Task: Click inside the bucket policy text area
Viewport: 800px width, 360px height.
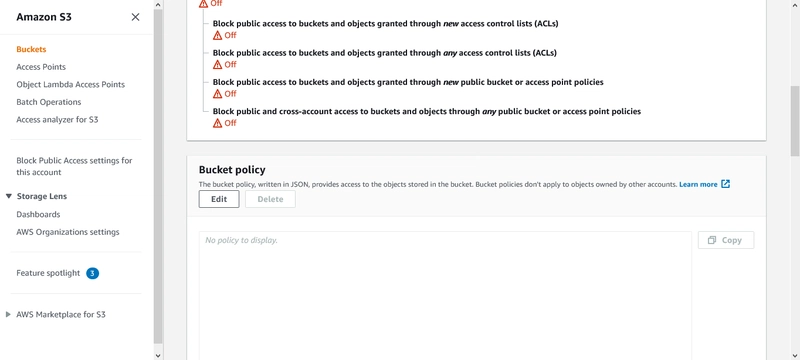Action: tap(445, 296)
